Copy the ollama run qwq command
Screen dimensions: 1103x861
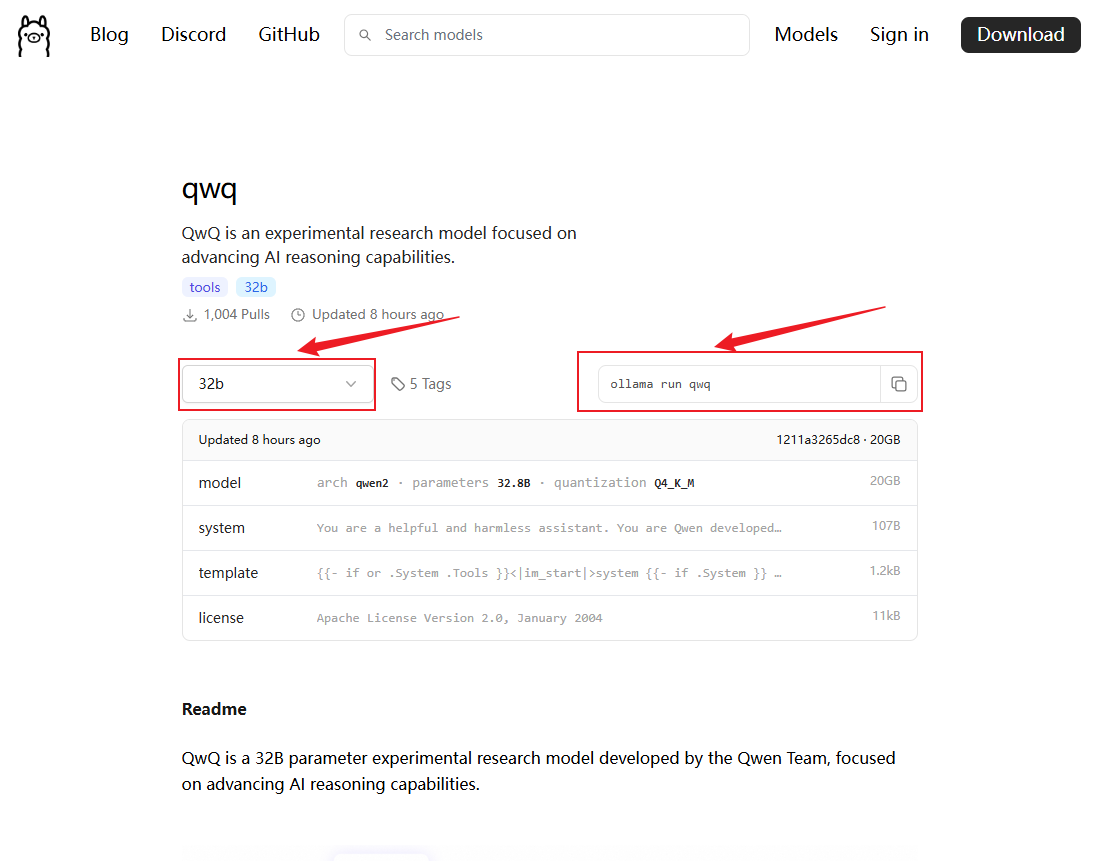tap(898, 384)
